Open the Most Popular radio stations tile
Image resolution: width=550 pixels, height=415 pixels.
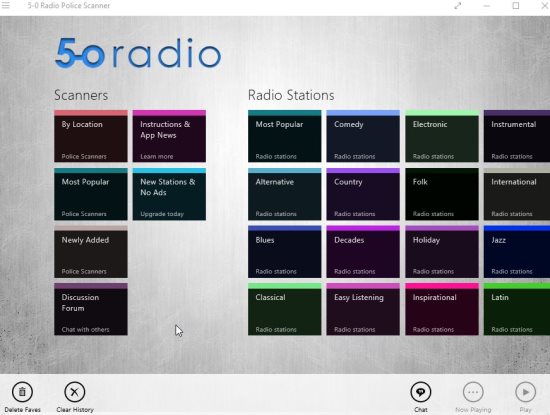[x=284, y=136]
